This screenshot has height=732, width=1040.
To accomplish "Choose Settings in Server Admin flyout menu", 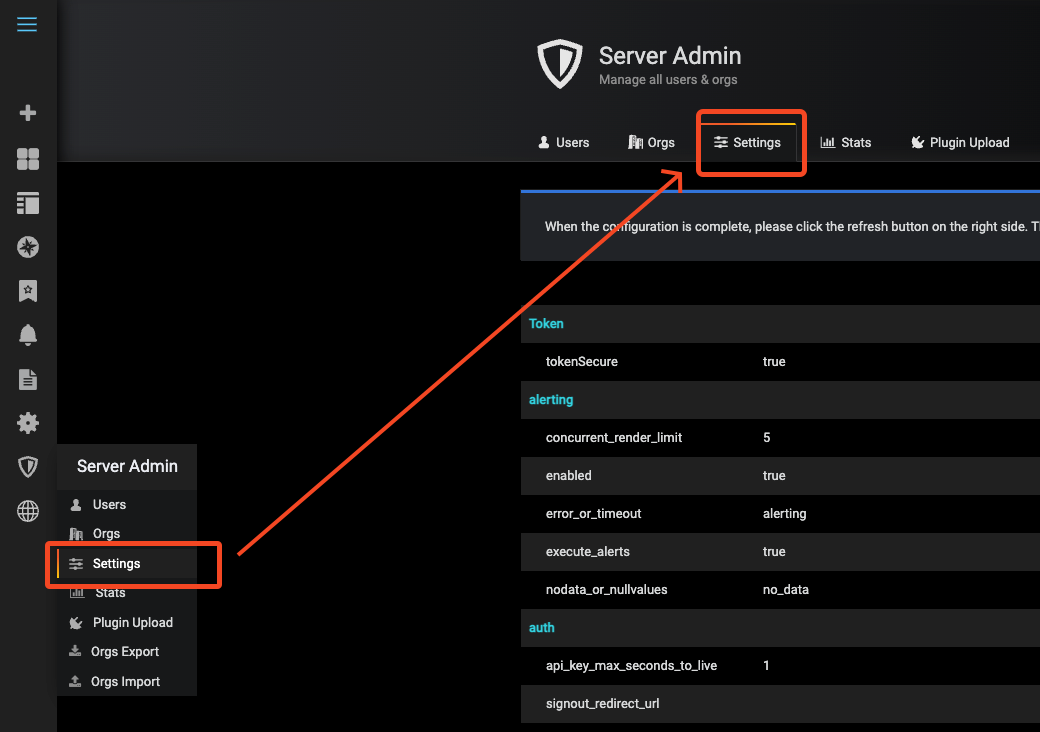I will (116, 564).
